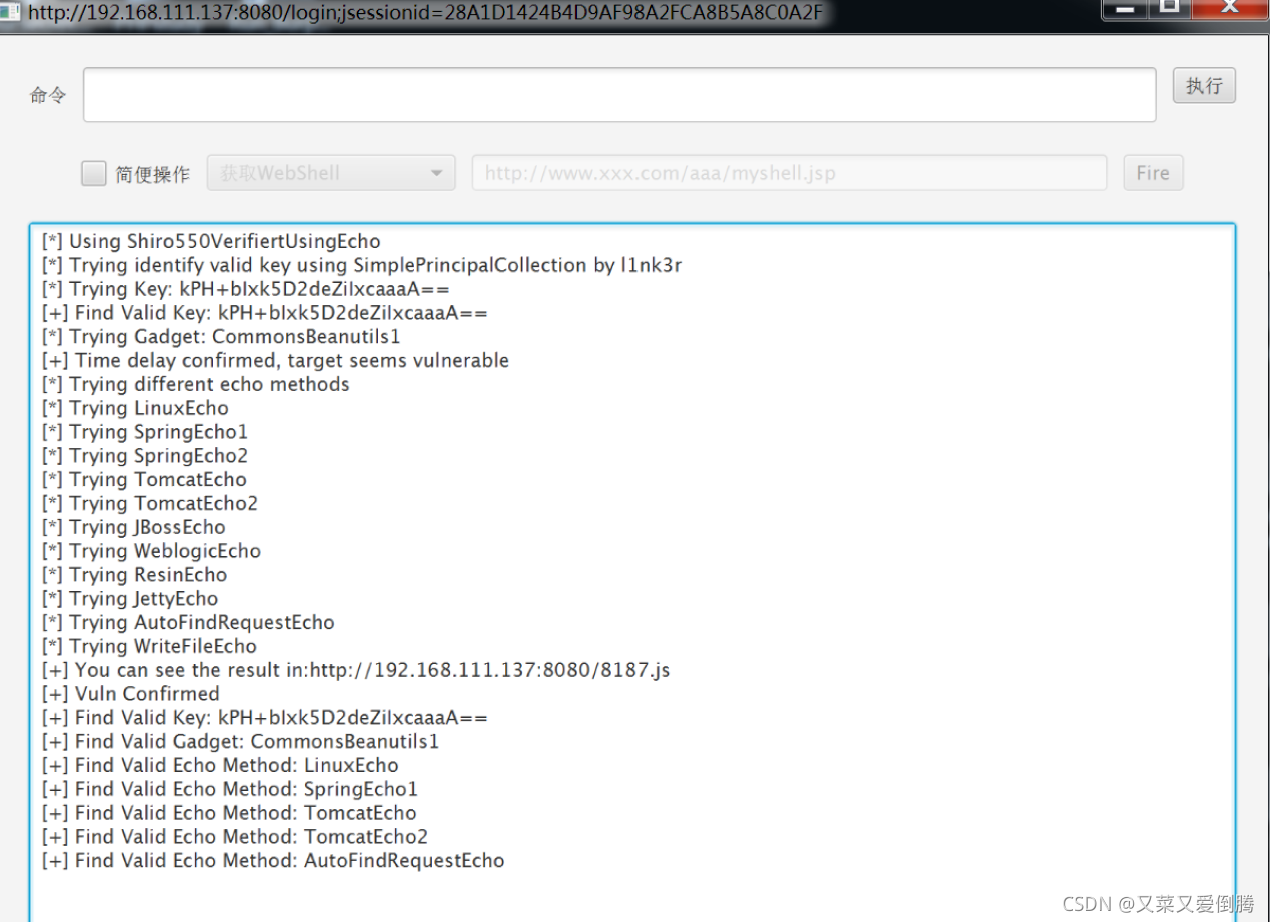Click the 命令 label
The height and width of the screenshot is (922, 1270).
[48, 95]
